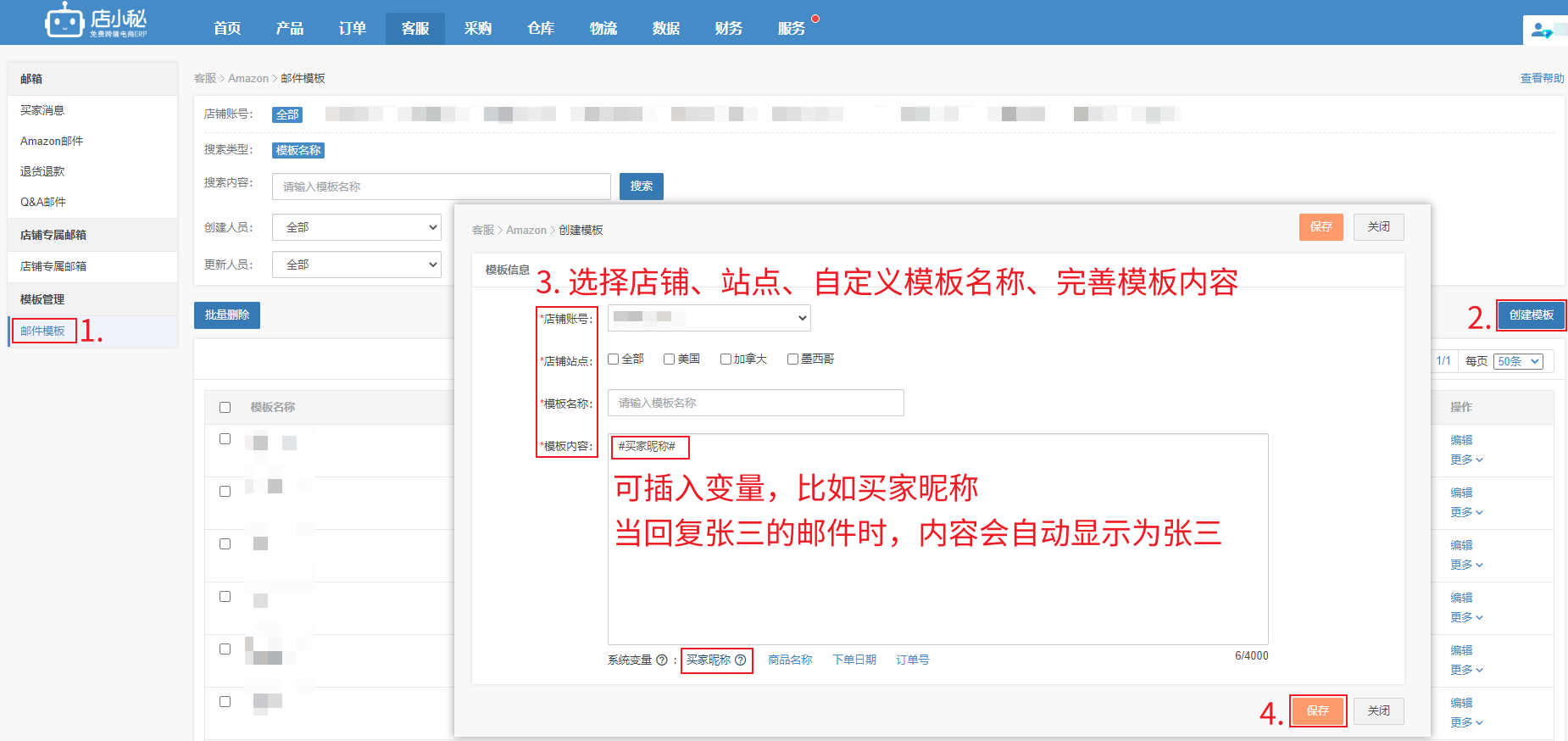Tick the 全部 店铺站点 checkbox
Screen dimensions: 1568x741
click(613, 359)
